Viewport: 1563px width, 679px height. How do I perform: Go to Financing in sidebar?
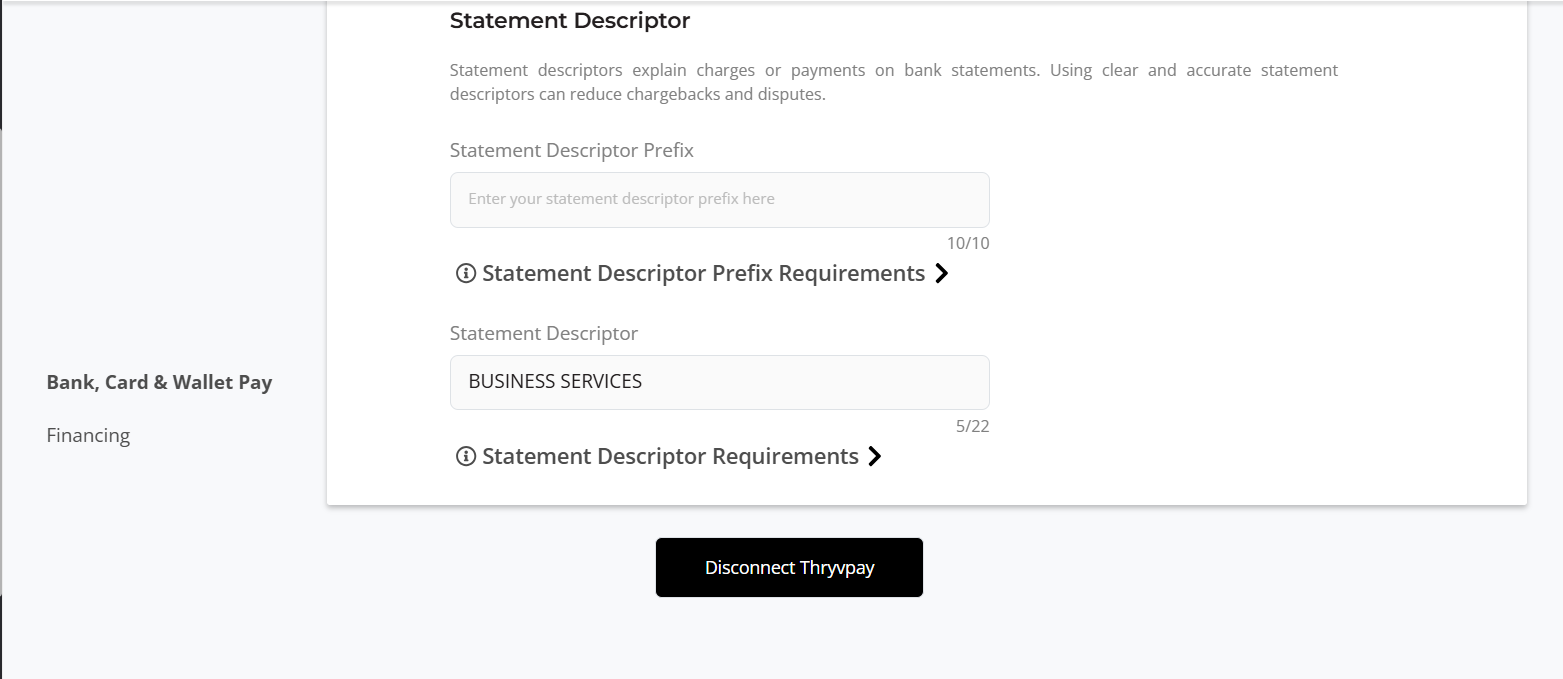point(88,435)
